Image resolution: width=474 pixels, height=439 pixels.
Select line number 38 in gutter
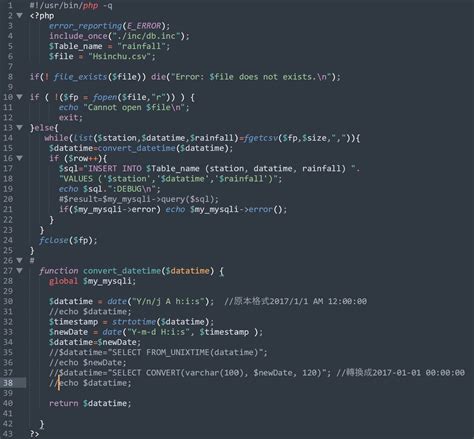click(8, 383)
